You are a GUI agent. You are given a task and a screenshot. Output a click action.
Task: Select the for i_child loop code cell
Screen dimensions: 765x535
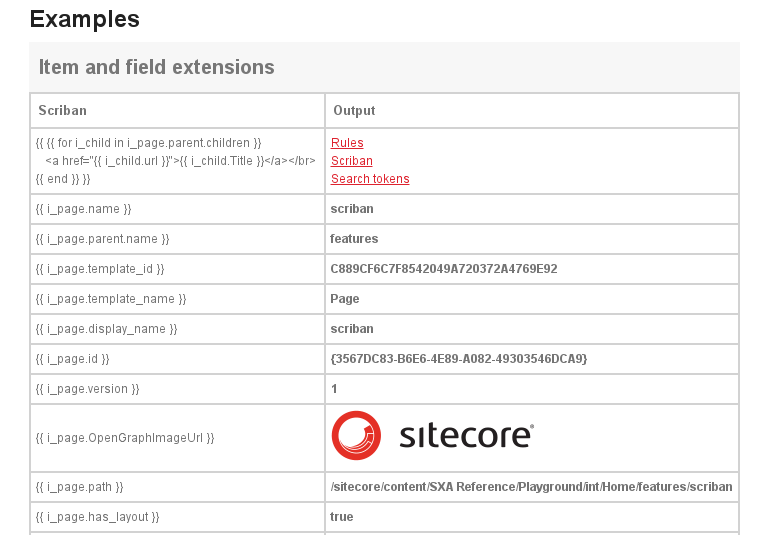point(177,161)
